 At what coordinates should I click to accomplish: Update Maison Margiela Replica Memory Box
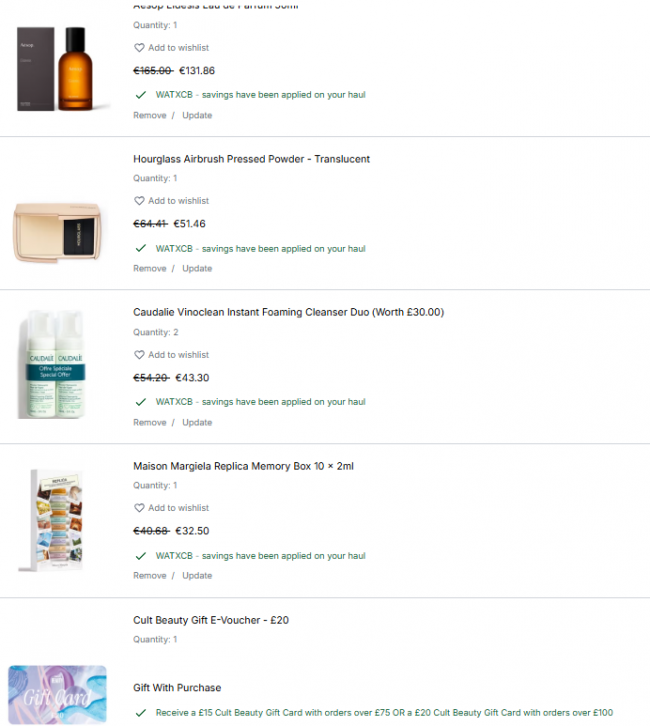pos(197,576)
